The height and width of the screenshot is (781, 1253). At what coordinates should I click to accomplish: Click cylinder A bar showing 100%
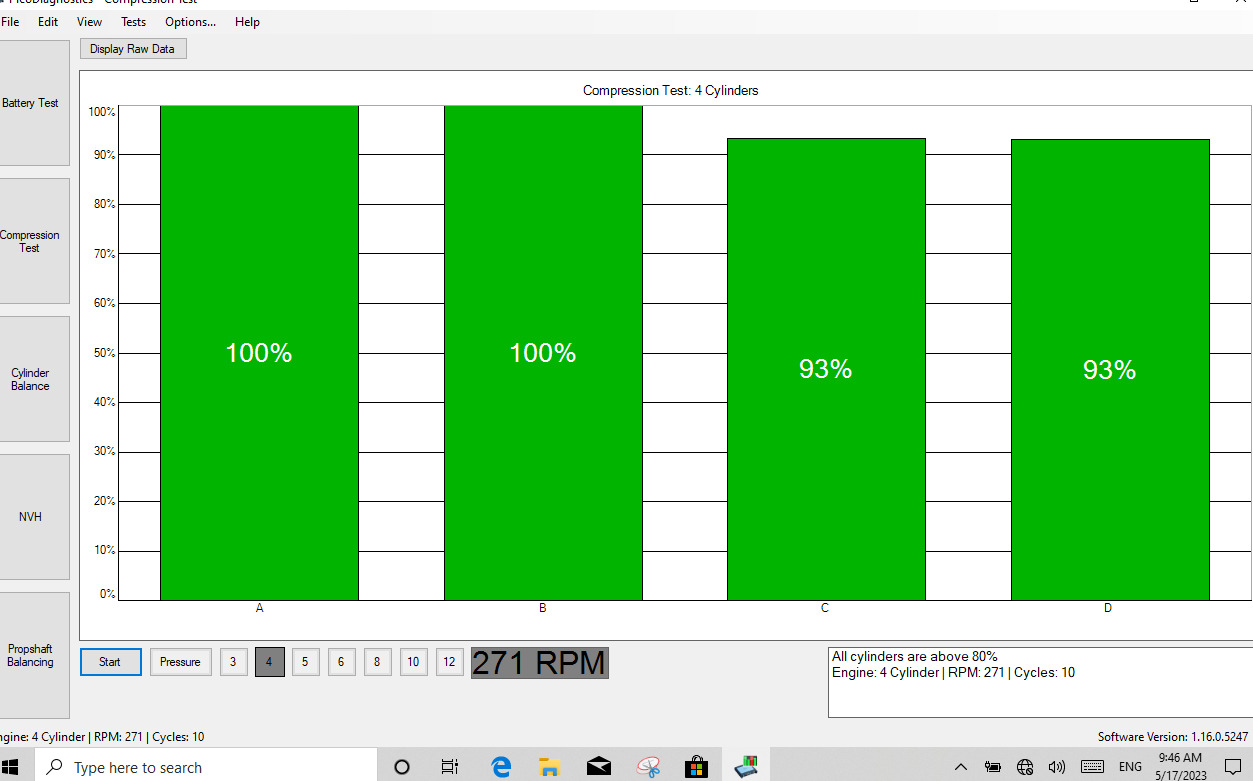[x=259, y=353]
